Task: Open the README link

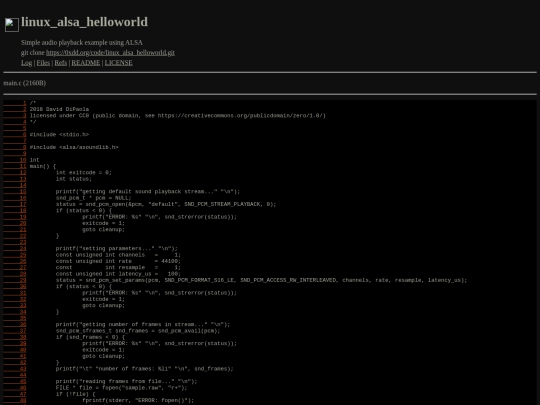Action: tap(86, 63)
